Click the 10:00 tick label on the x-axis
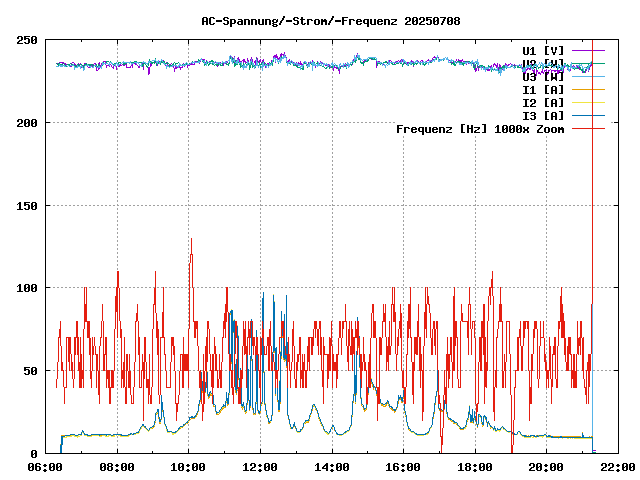 coord(189,467)
